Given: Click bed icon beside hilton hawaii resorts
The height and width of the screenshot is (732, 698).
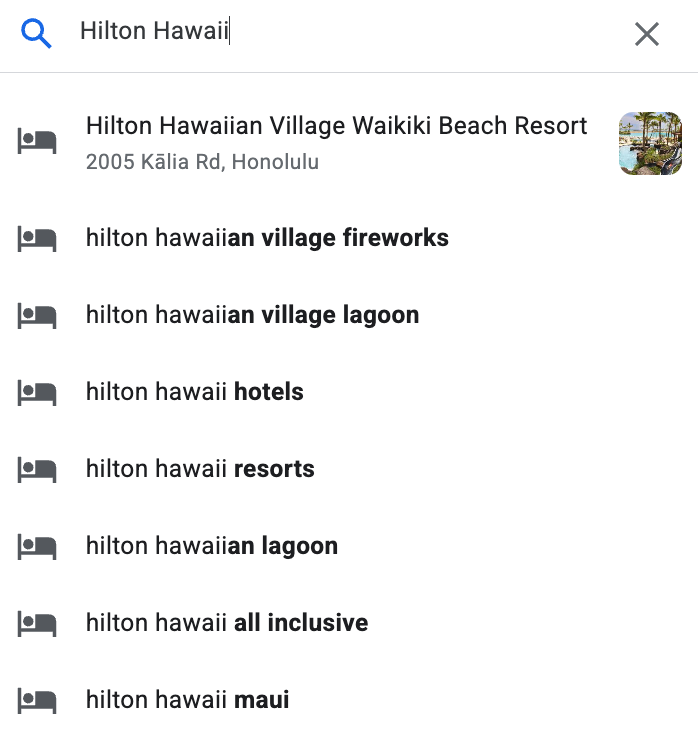Looking at the screenshot, I should click(37, 469).
